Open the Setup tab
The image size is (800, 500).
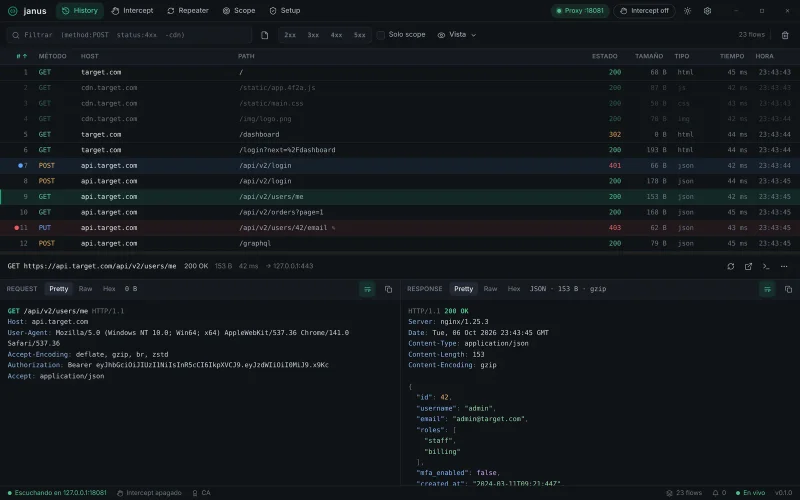pyautogui.click(x=285, y=11)
